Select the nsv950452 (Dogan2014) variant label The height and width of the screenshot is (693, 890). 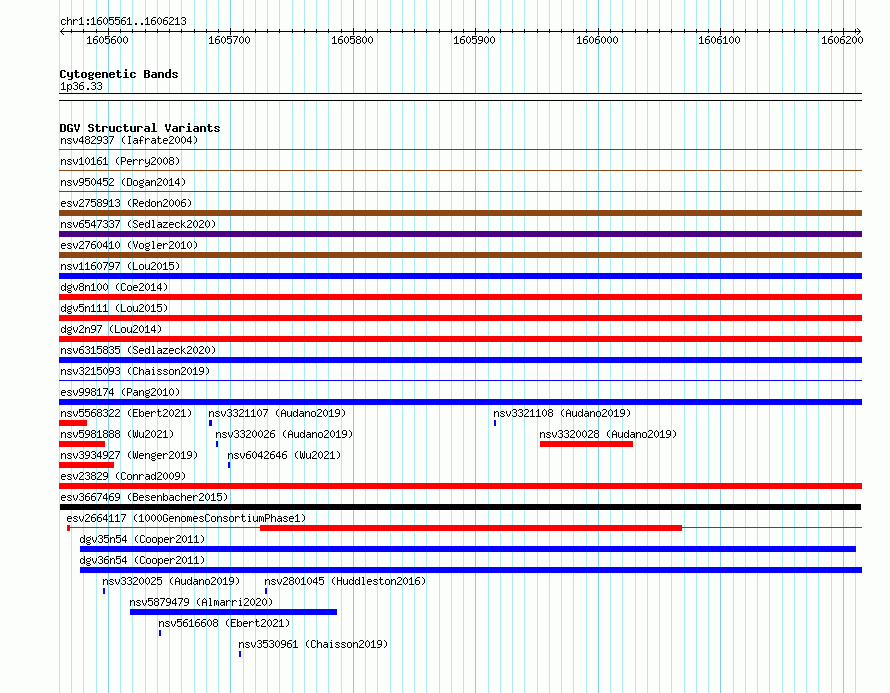coord(123,182)
